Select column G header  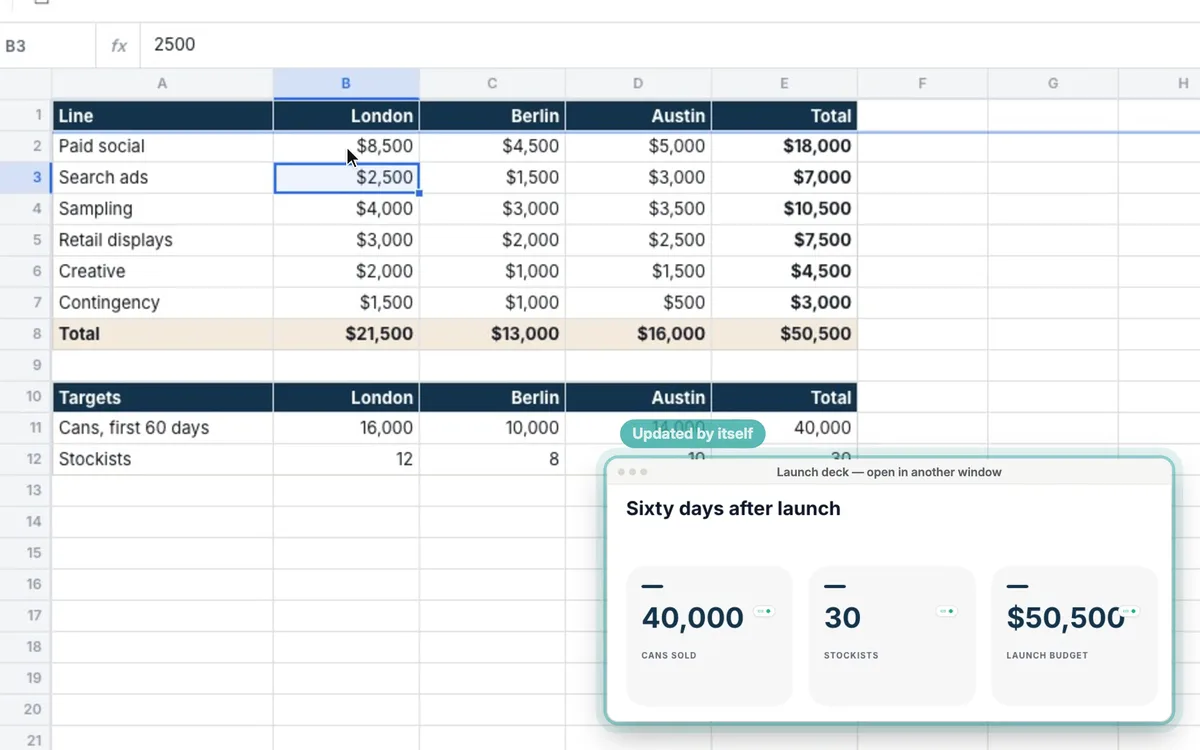[1053, 84]
